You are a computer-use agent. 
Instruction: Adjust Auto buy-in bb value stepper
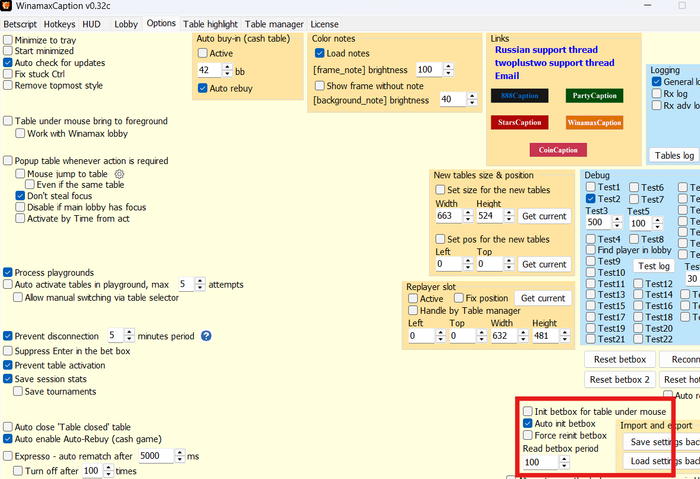pos(228,70)
